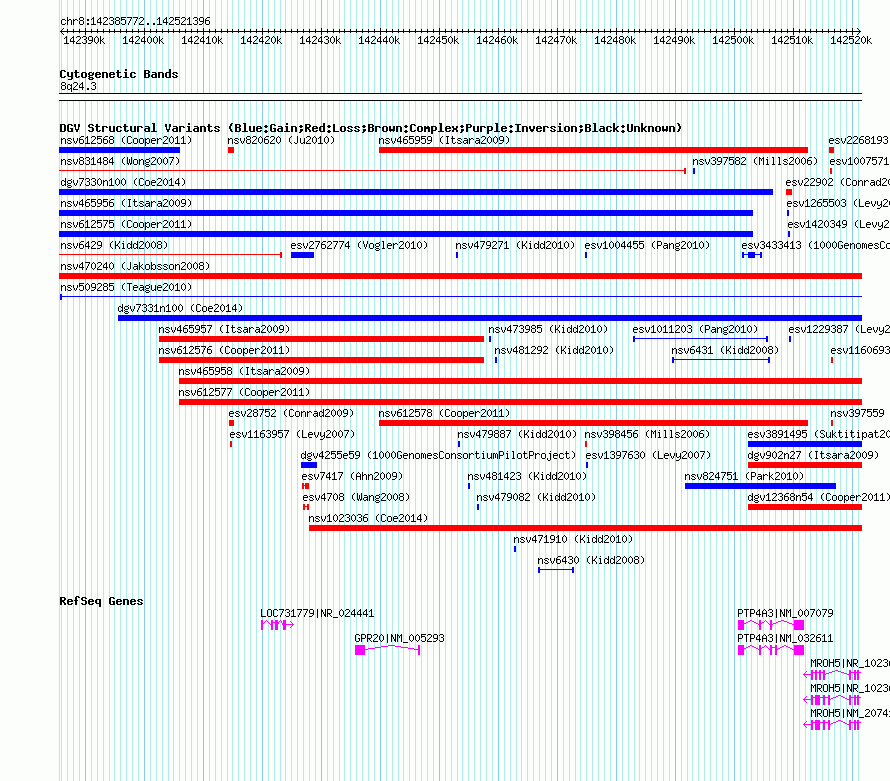The image size is (890, 781).
Task: Click the Cytogenetic Bands track title
Action: (x=119, y=74)
